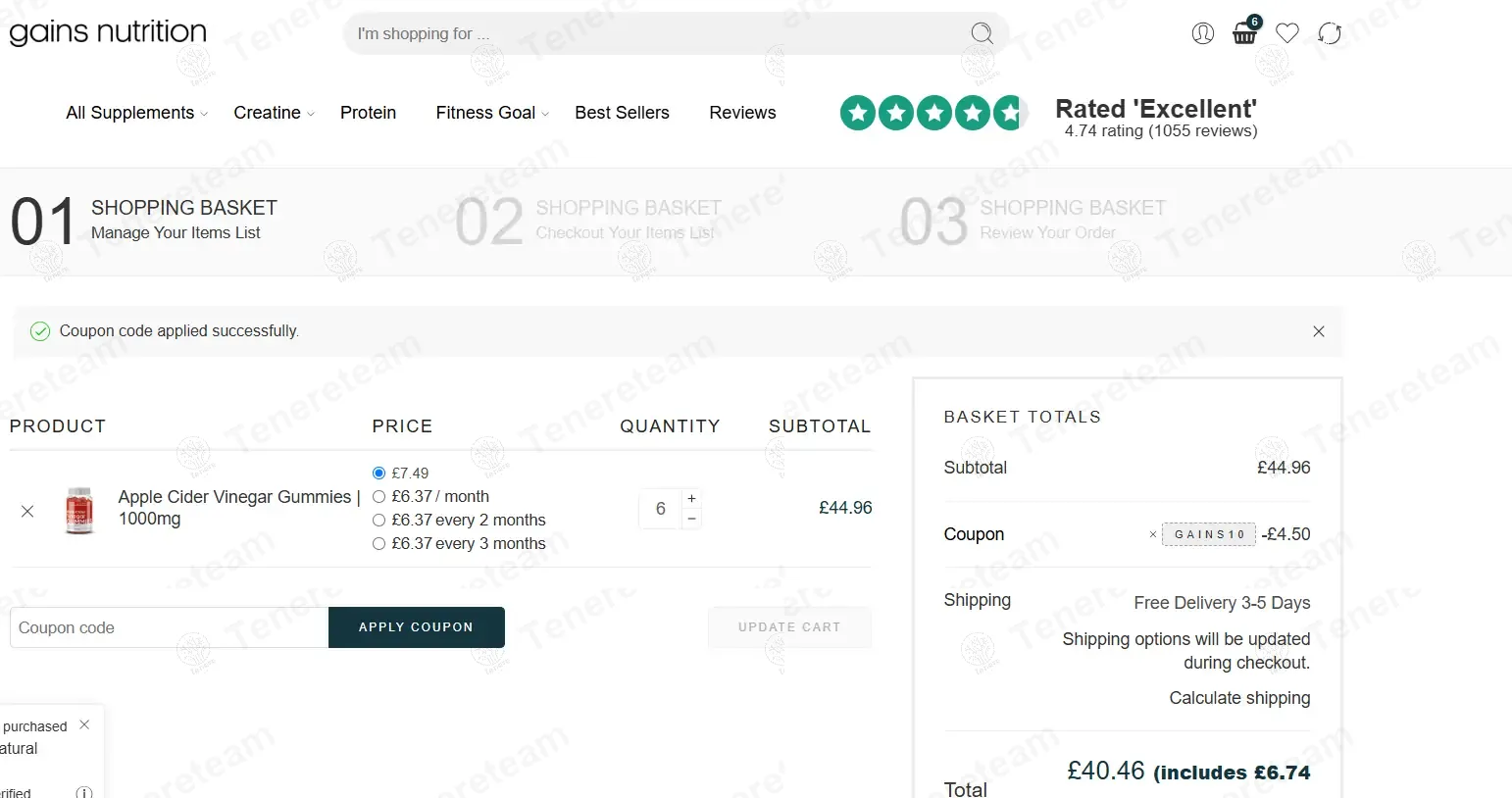1512x798 pixels.
Task: Click the Apply Coupon button
Action: point(416,627)
